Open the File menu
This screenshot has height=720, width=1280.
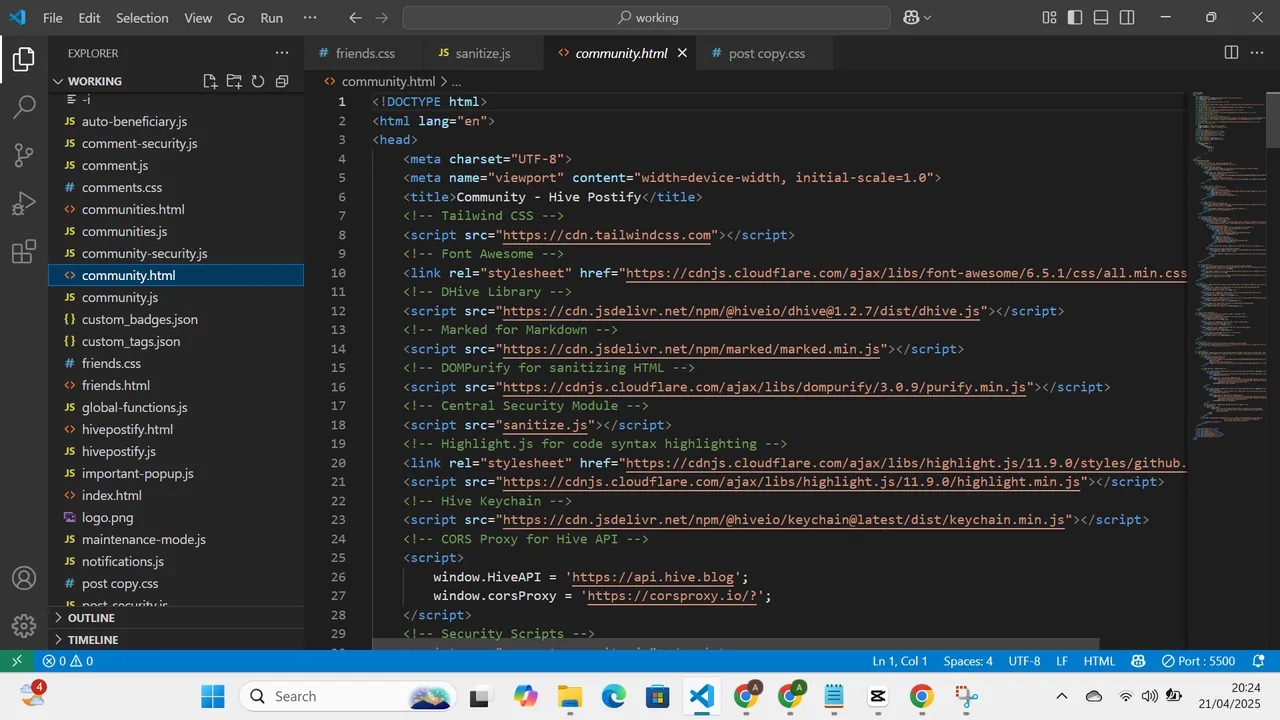[x=53, y=18]
